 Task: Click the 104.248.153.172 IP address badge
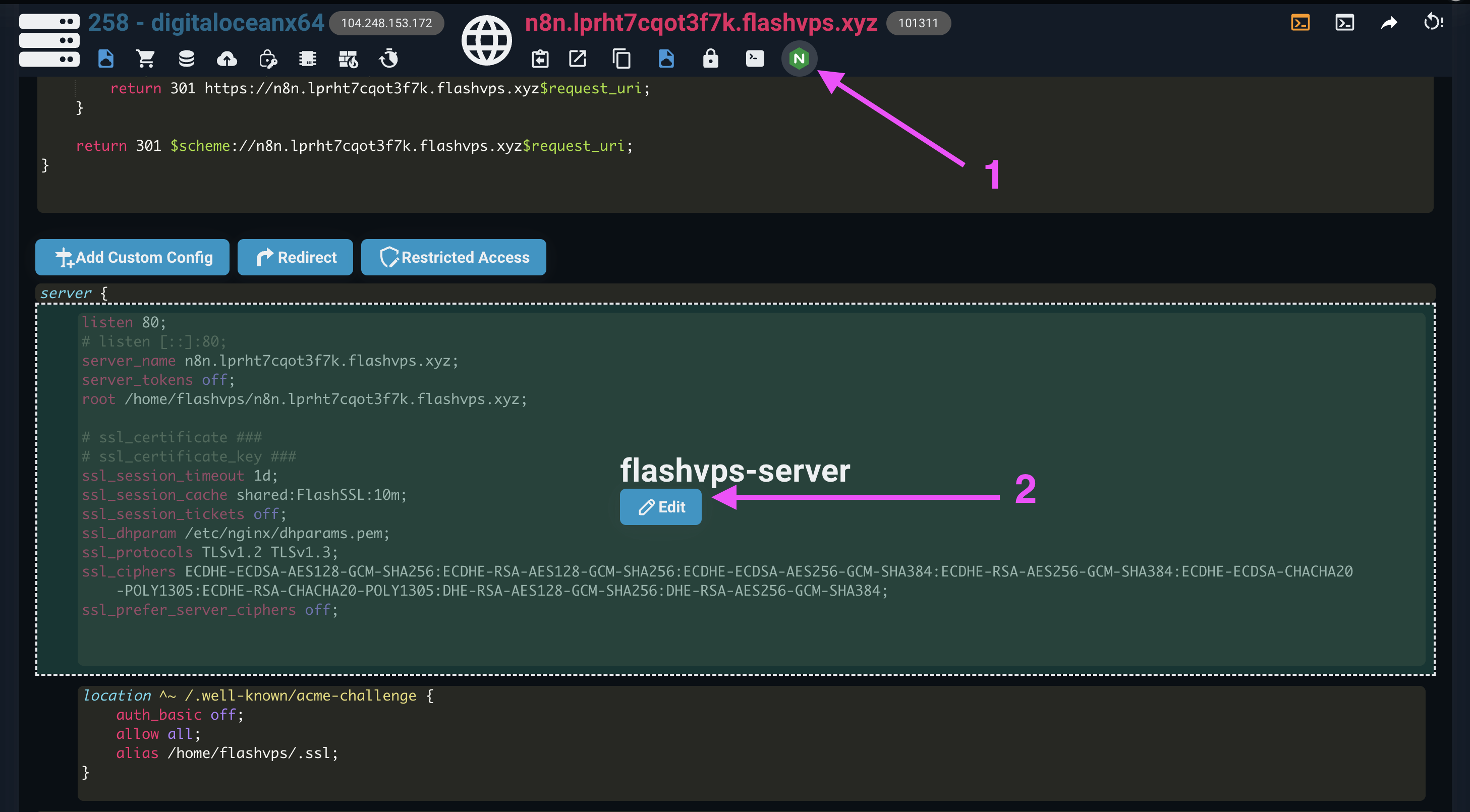coord(386,23)
